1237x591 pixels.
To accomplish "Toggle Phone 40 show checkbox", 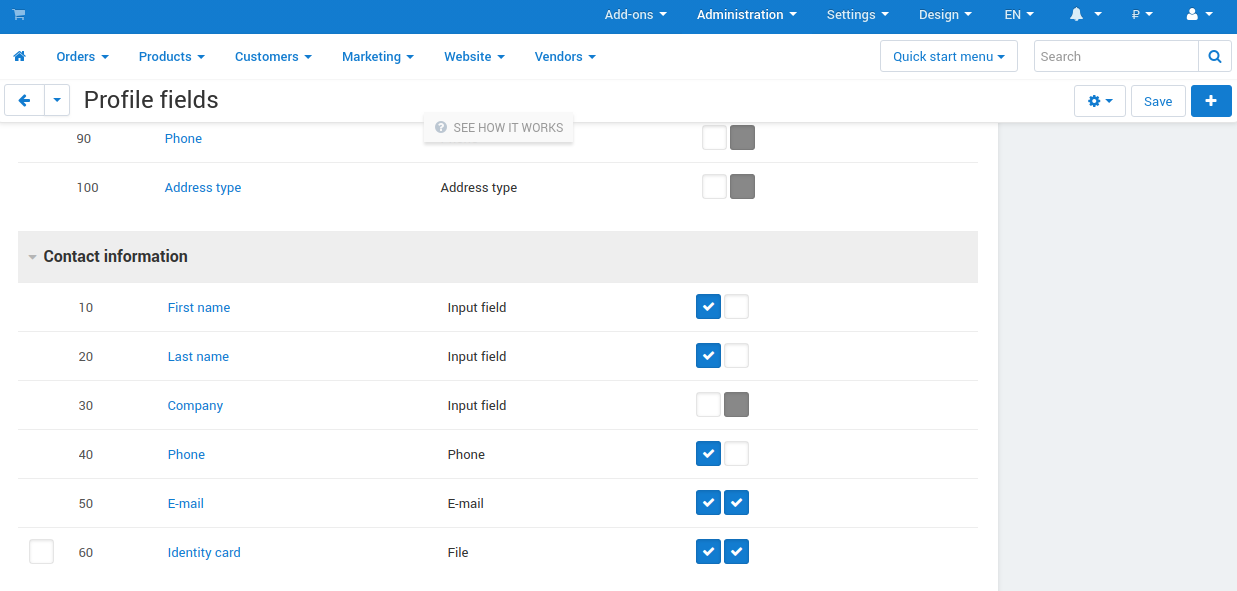I will coord(708,454).
